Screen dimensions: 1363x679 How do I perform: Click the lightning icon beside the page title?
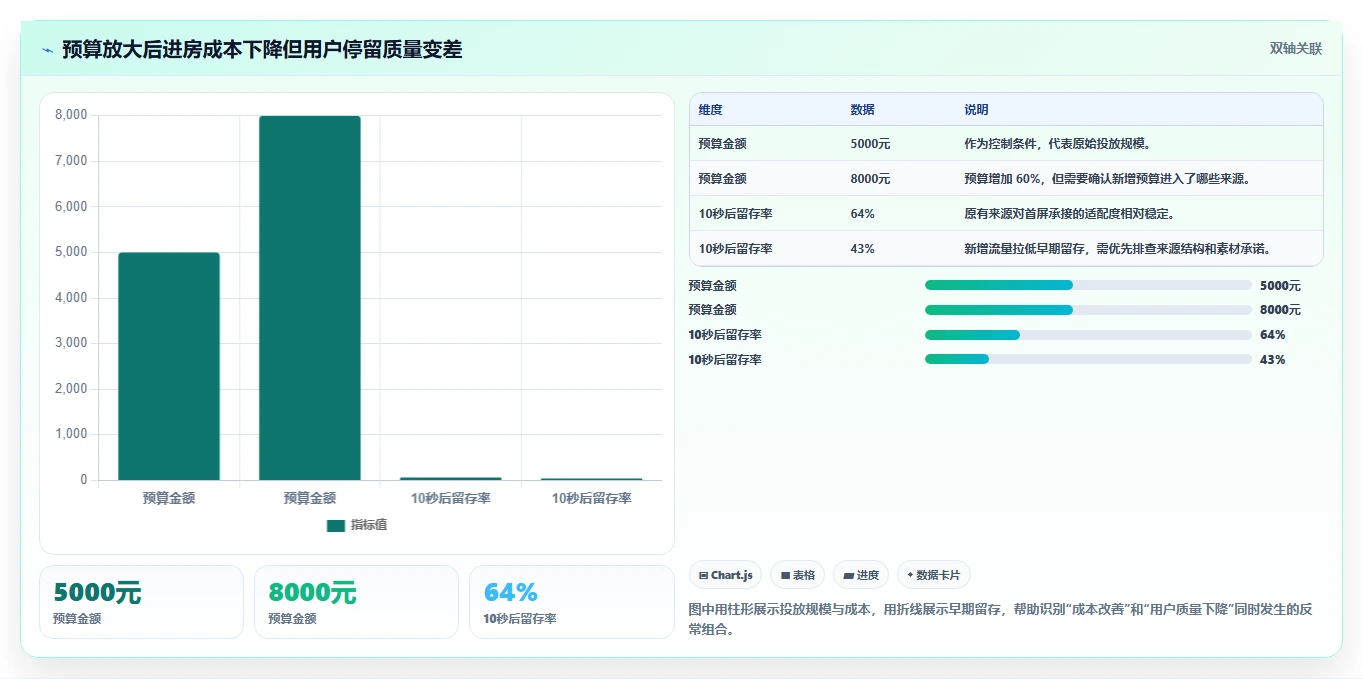coord(48,50)
